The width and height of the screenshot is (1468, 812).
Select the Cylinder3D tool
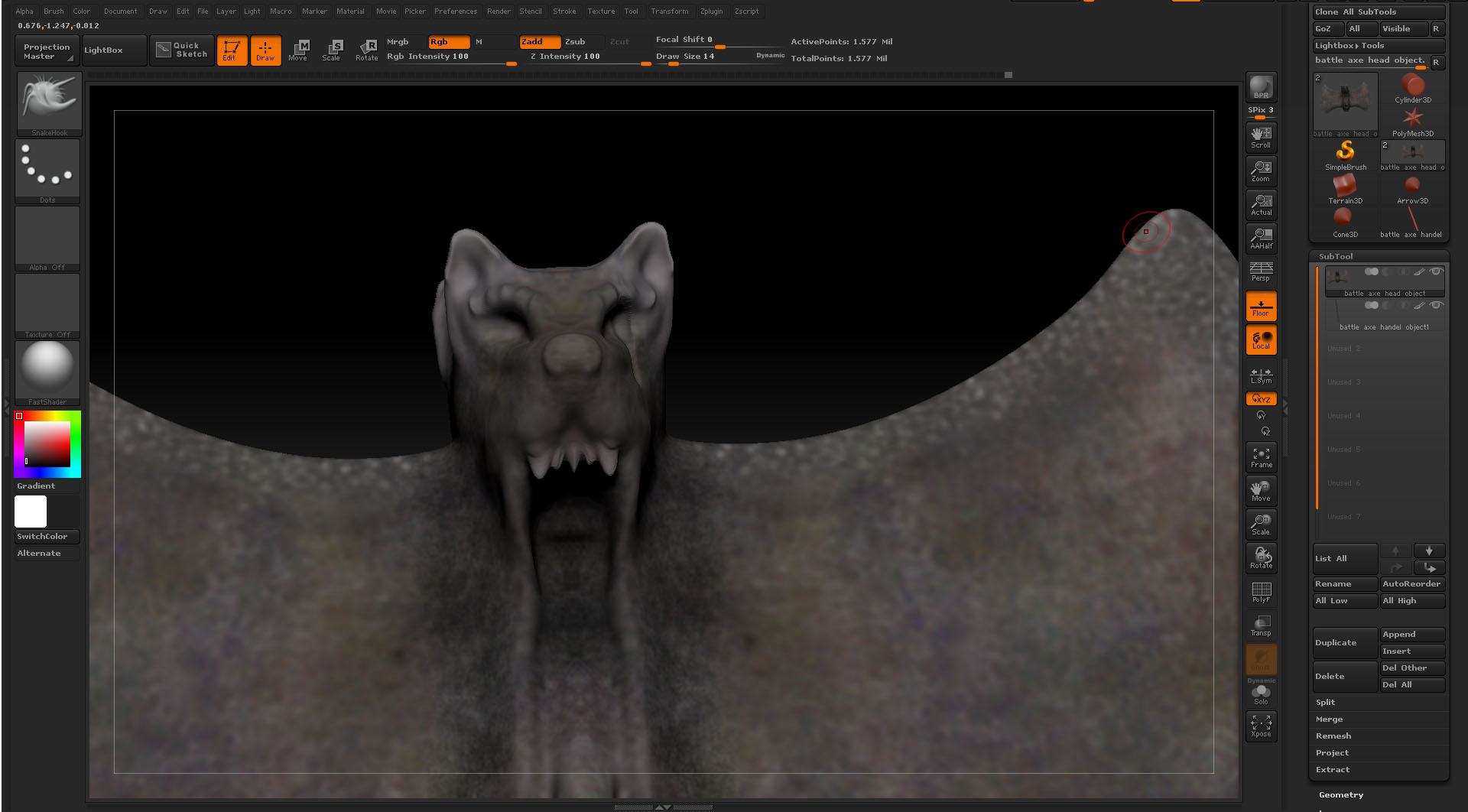click(x=1412, y=89)
